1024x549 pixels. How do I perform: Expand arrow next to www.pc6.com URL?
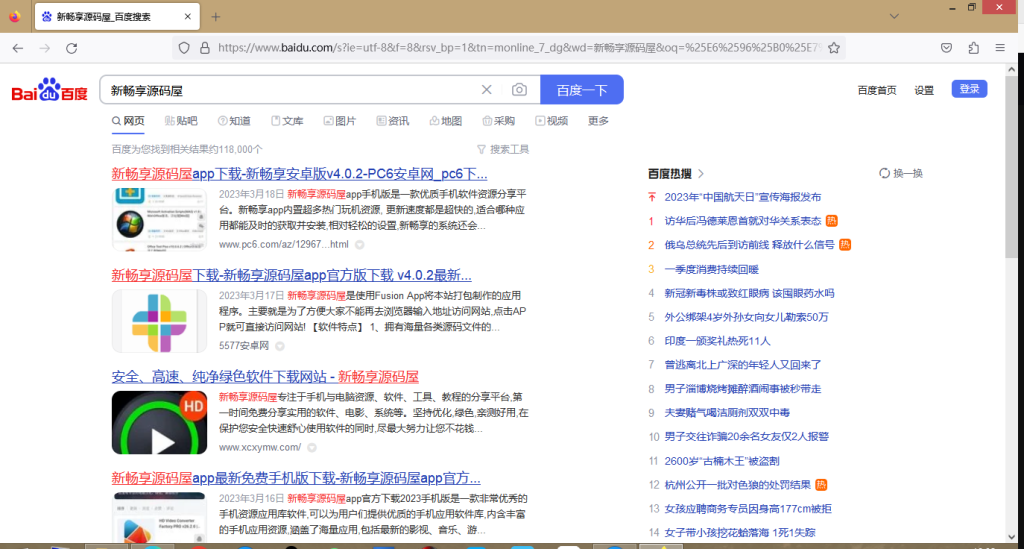360,245
